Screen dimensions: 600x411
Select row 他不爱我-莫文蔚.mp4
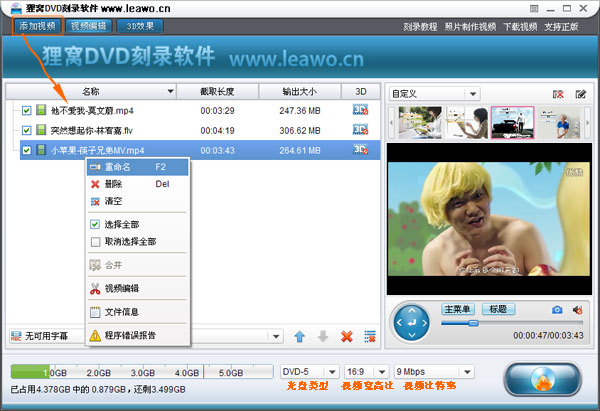click(200, 111)
